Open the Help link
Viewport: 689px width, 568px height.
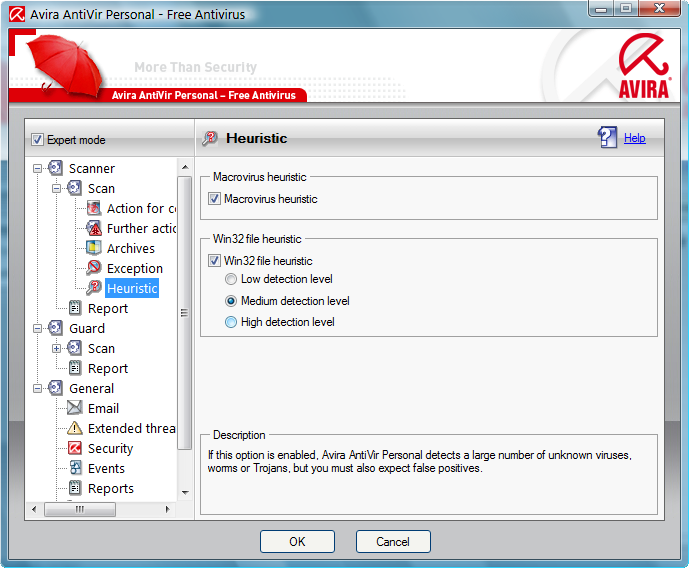click(x=635, y=137)
